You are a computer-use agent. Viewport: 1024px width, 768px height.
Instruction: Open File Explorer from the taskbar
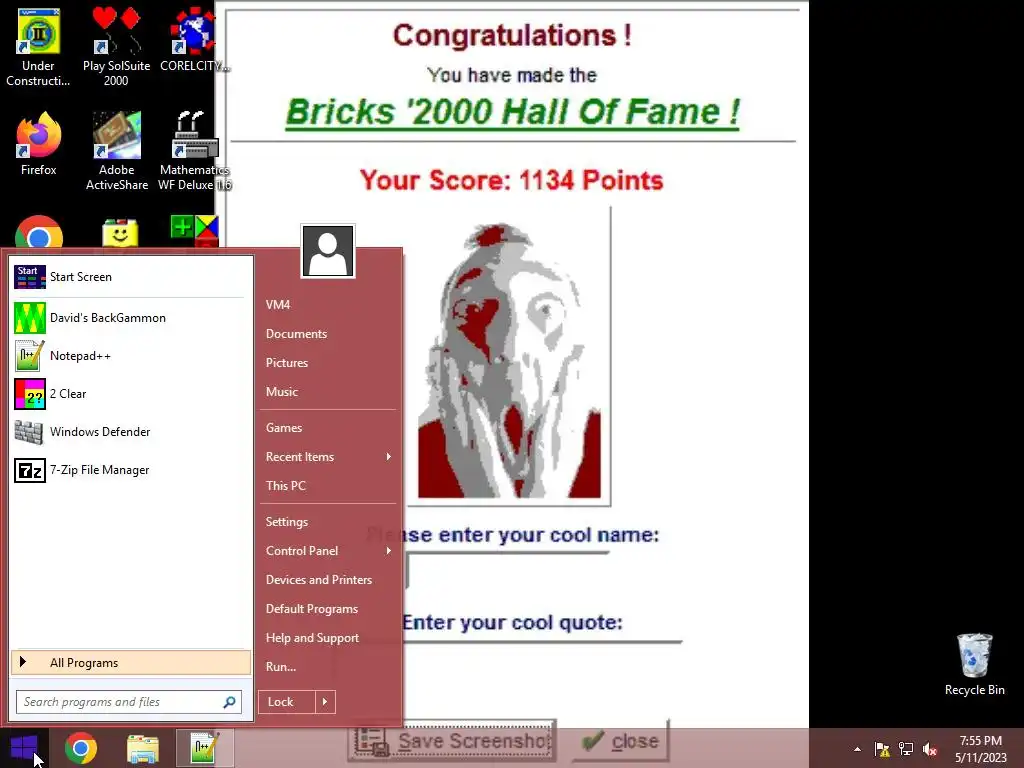click(142, 748)
